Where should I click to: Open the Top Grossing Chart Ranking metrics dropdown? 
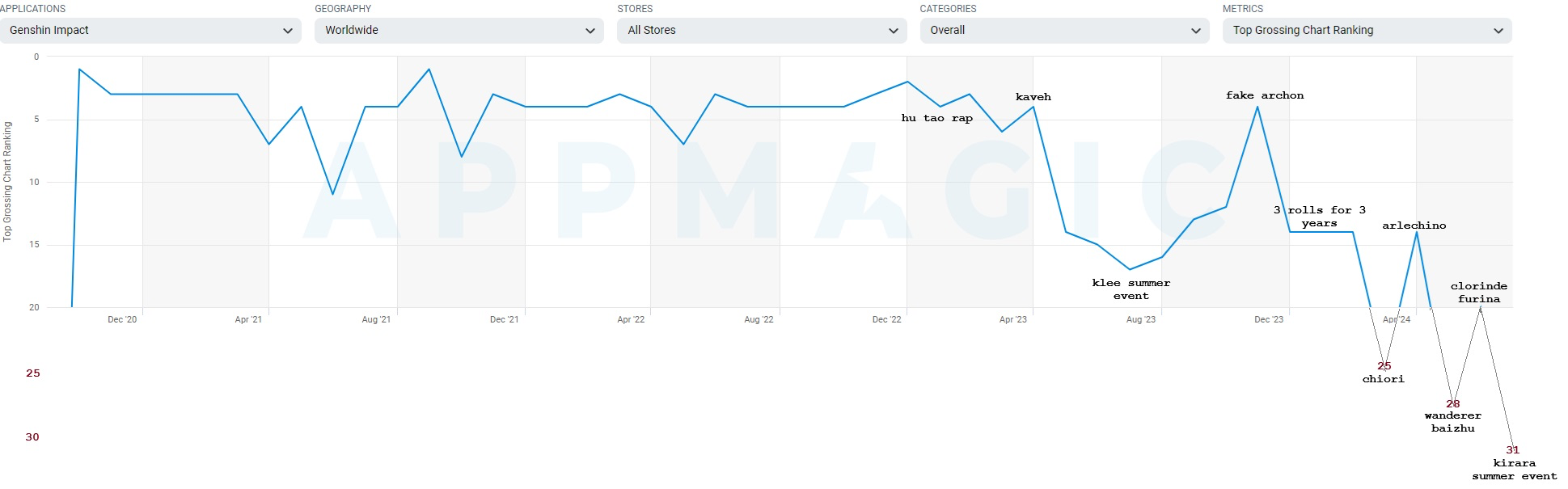click(1367, 31)
